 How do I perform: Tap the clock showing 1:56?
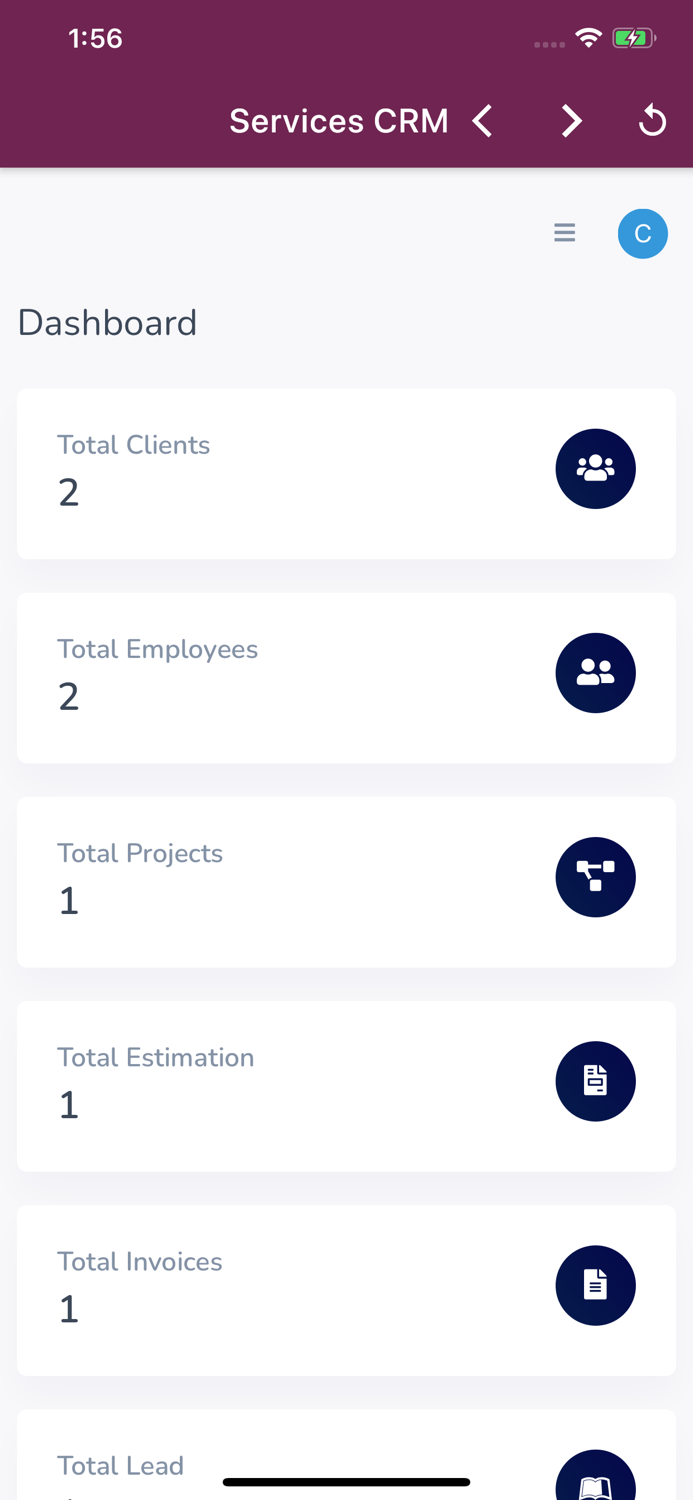(95, 37)
